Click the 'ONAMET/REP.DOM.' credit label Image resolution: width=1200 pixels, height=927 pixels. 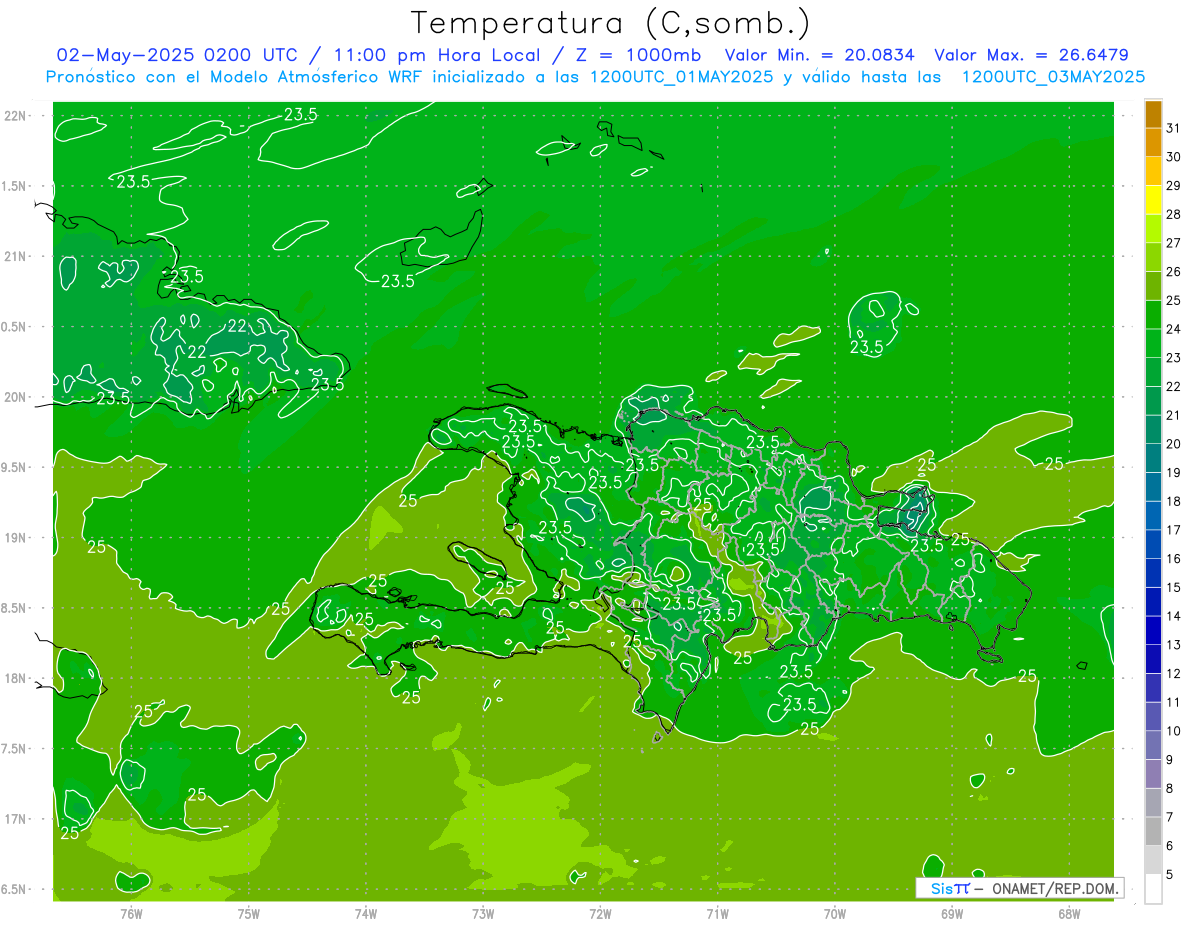(x=1054, y=888)
